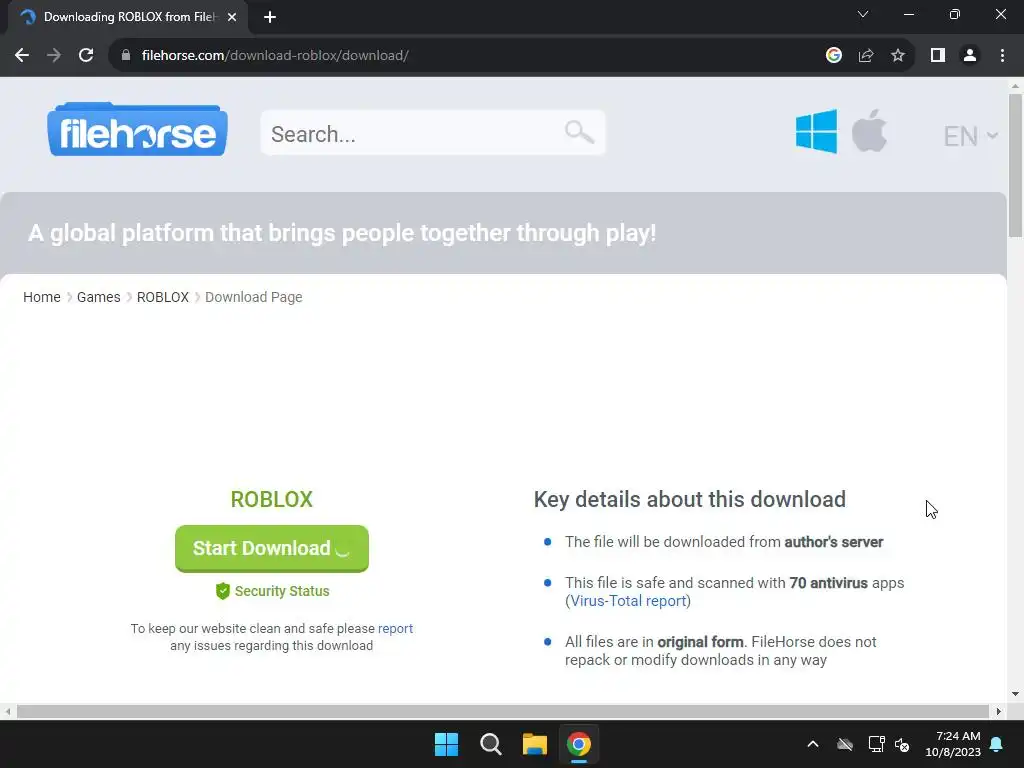Open the notifications bell icon
Viewport: 1024px width, 768px height.
pyautogui.click(x=997, y=744)
